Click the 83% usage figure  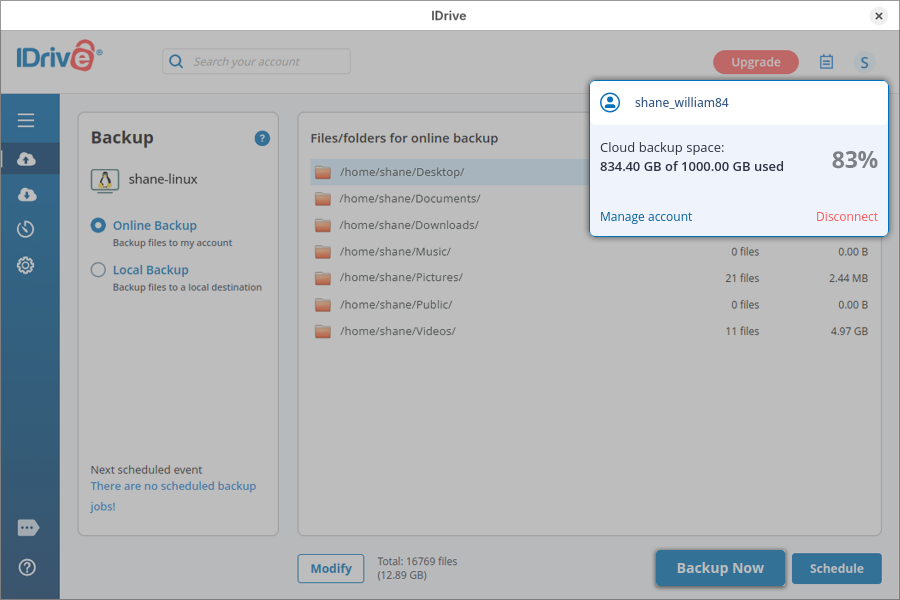point(855,160)
